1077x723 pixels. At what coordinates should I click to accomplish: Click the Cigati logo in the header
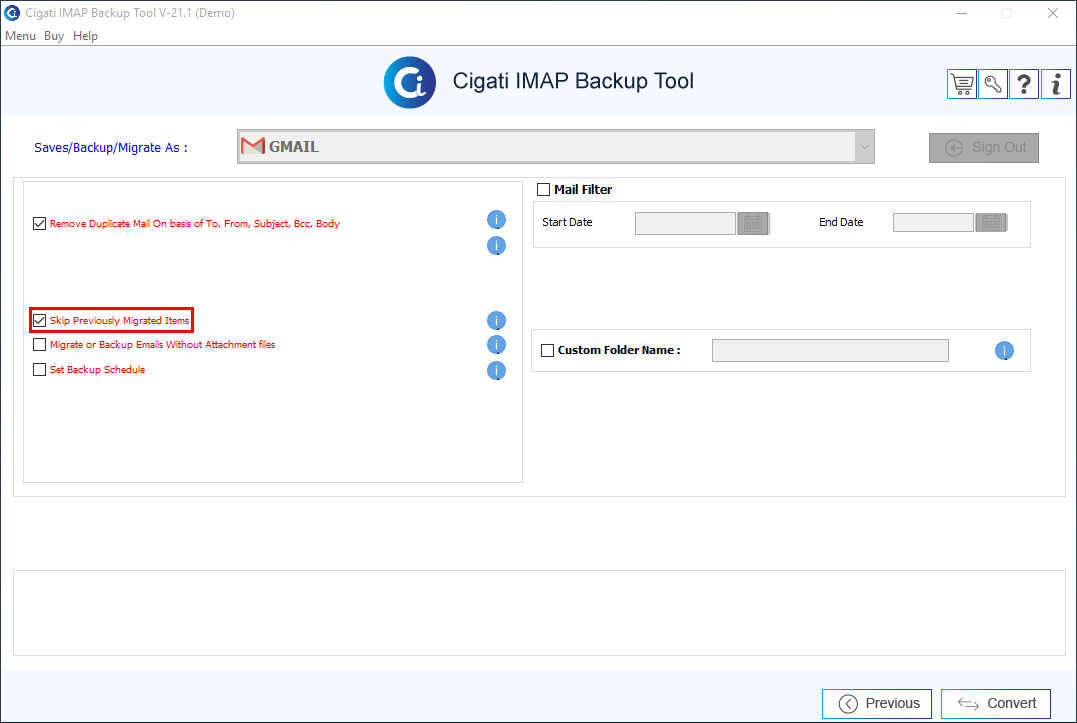[x=409, y=82]
